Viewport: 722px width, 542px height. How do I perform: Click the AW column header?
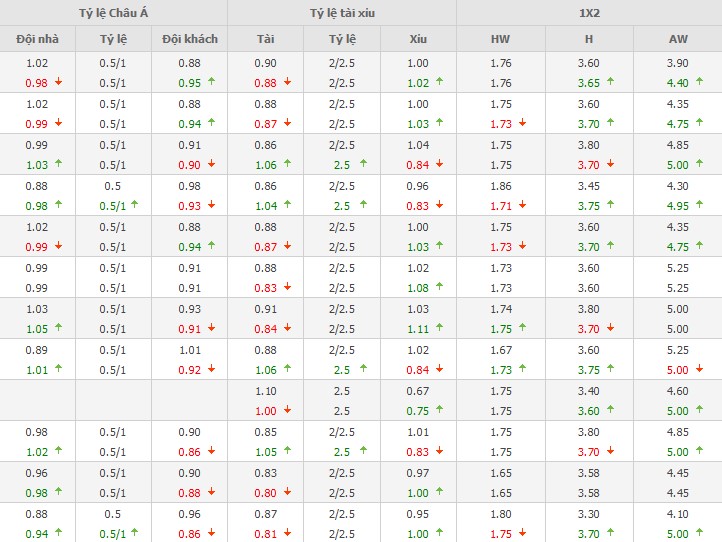coord(677,40)
